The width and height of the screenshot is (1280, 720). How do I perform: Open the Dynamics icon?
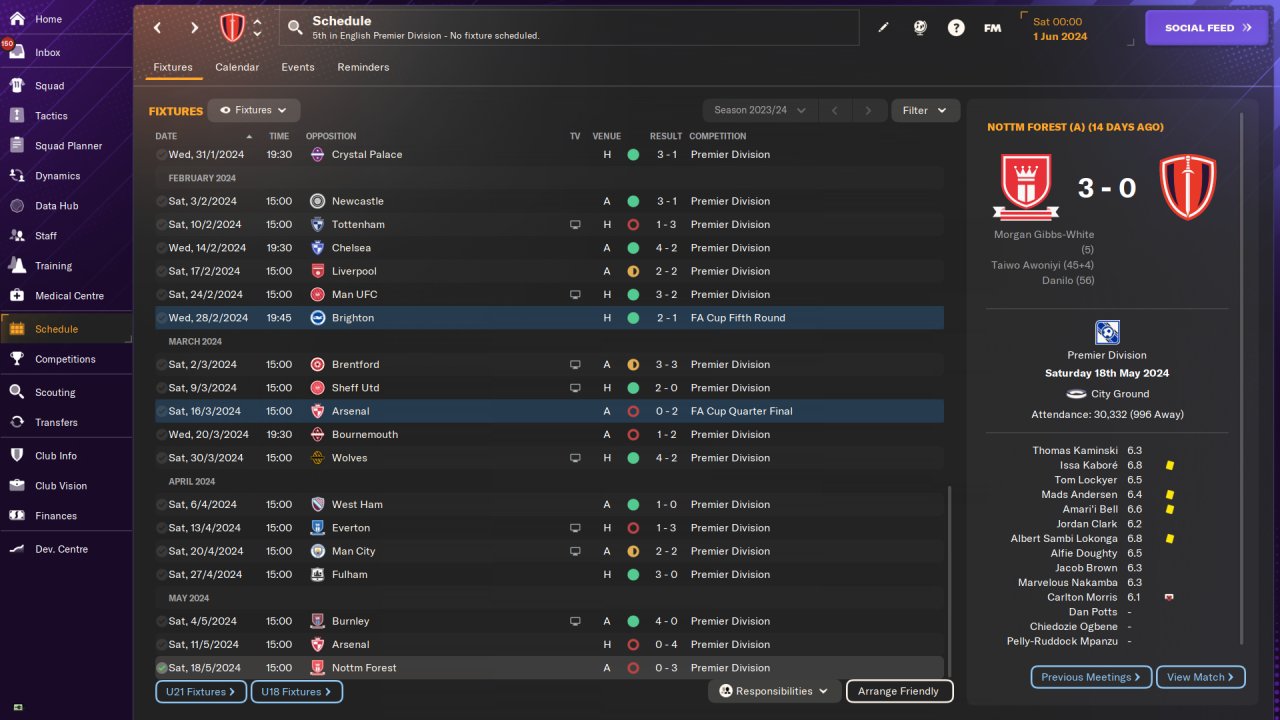[x=17, y=176]
